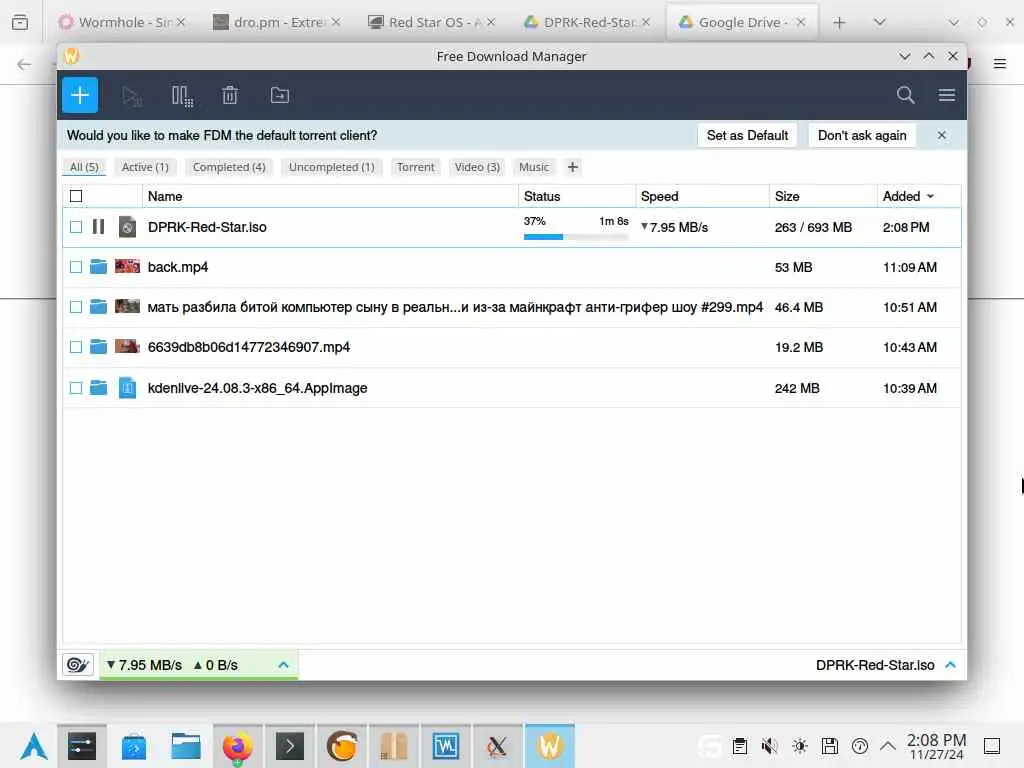
Task: Sort by the Name column header
Action: click(x=330, y=196)
